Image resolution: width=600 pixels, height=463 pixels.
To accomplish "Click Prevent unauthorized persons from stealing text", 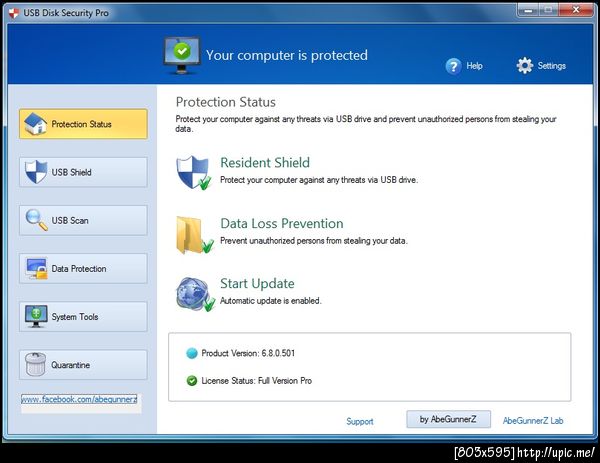I will coord(313,241).
